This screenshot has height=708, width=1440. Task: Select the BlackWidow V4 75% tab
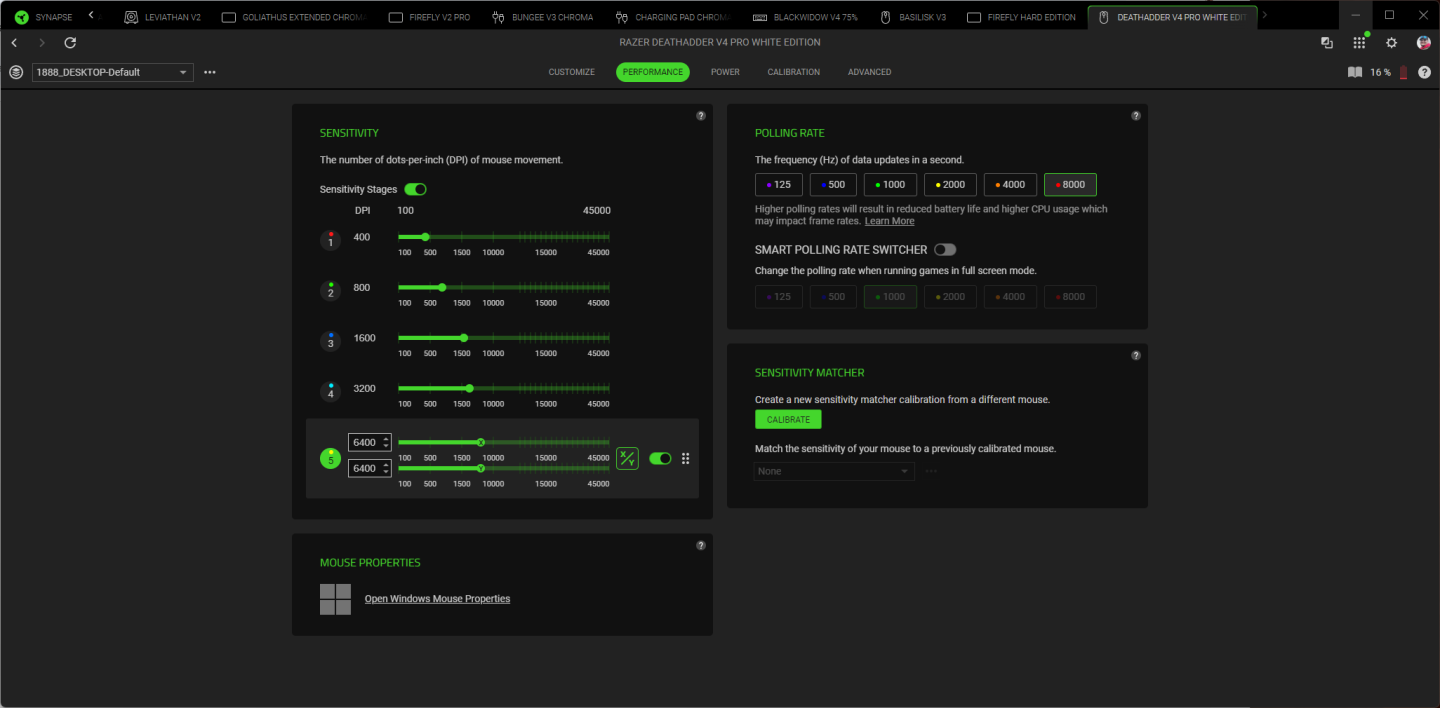coord(805,17)
